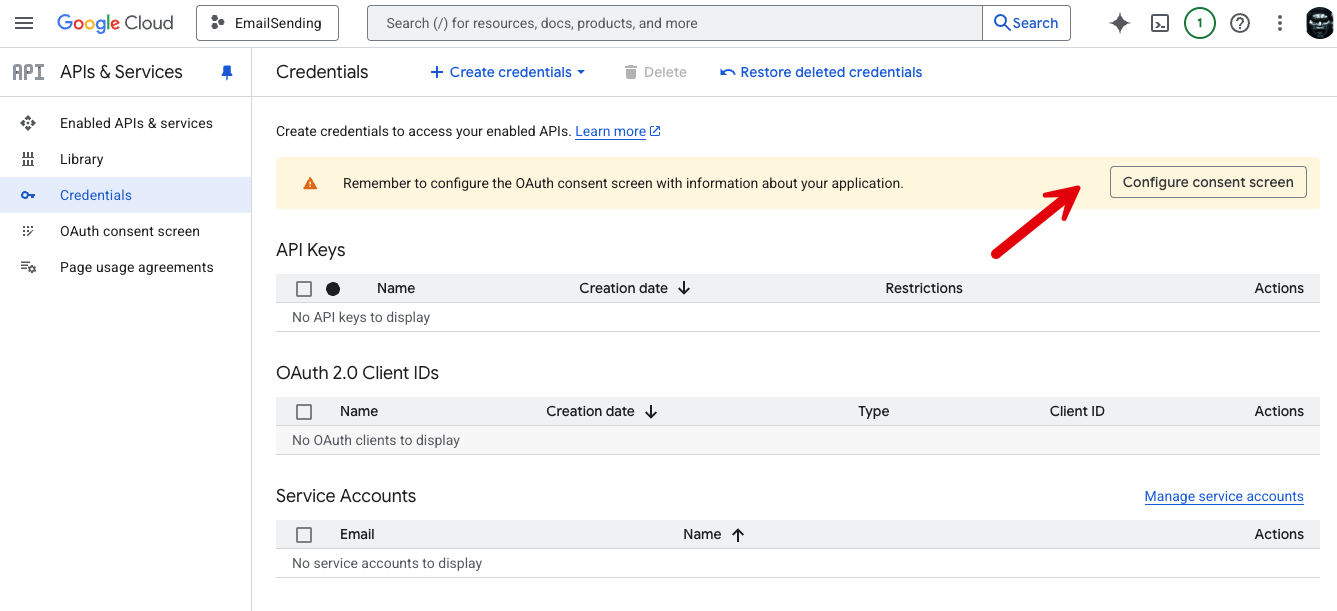Activate Cloud Shell terminal icon
1337x611 pixels.
(x=1160, y=23)
